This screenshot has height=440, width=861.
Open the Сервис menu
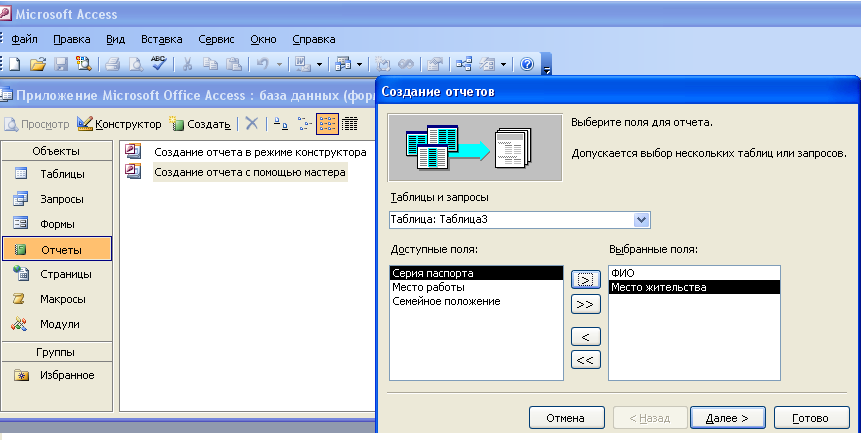point(216,39)
